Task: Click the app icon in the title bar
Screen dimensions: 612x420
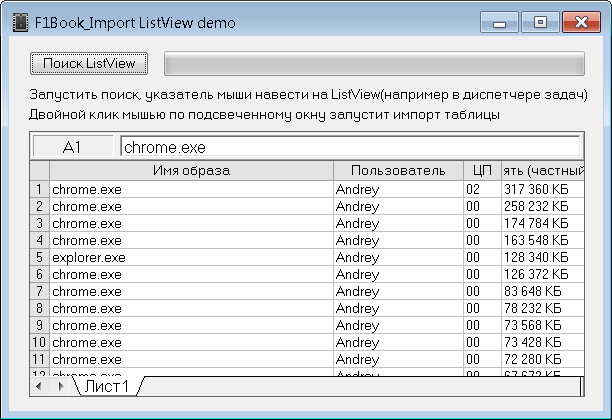Action: pyautogui.click(x=20, y=23)
